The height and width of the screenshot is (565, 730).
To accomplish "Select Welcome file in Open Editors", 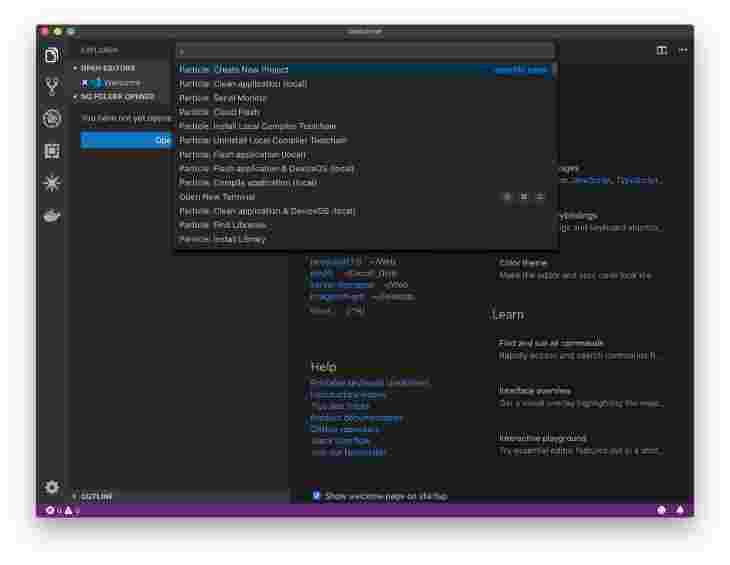I will click(x=122, y=83).
